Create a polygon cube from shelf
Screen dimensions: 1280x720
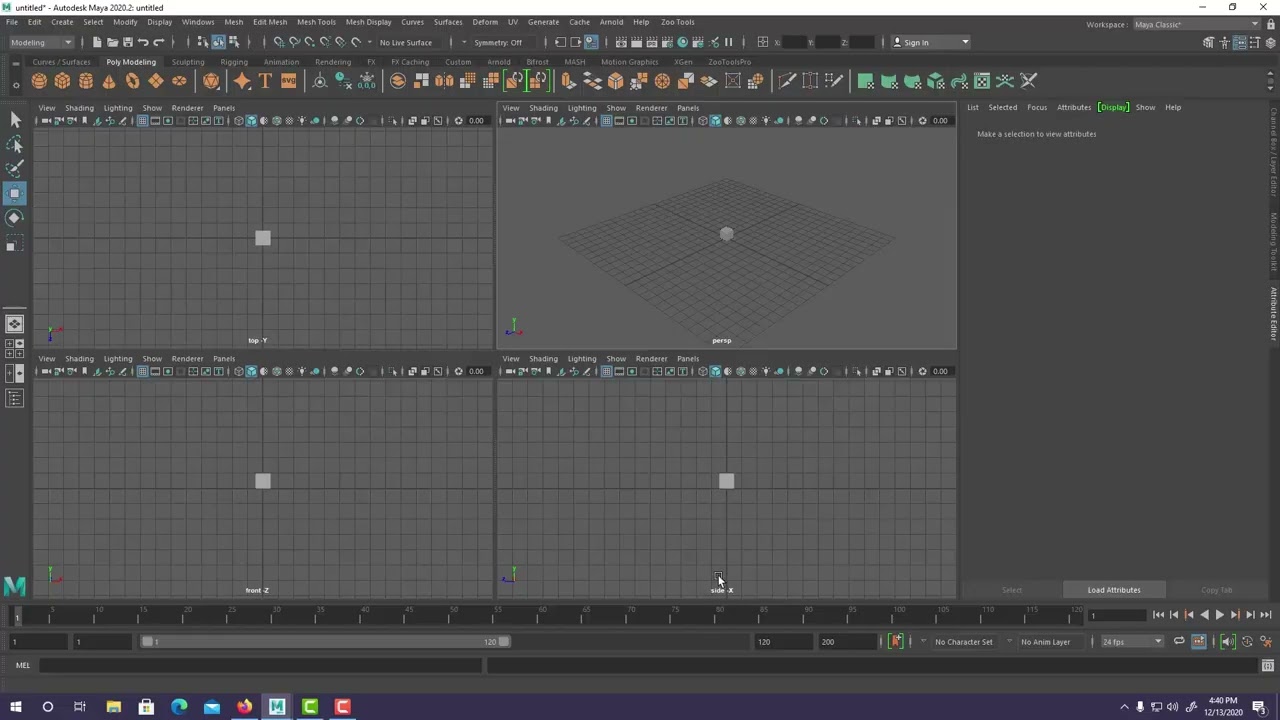pyautogui.click(x=62, y=81)
